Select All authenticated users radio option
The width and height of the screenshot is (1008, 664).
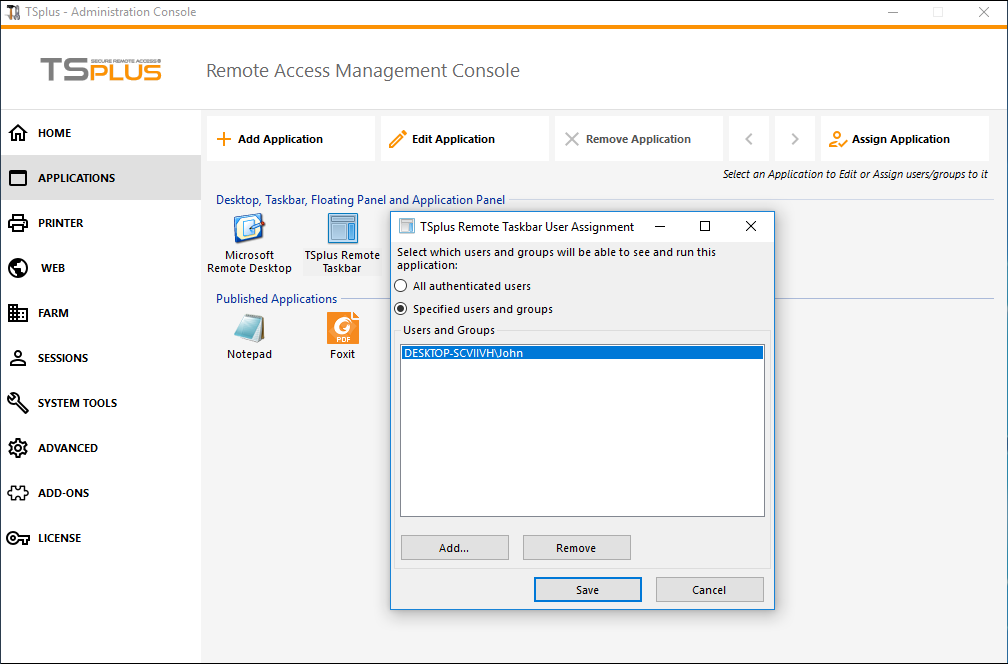point(402,286)
